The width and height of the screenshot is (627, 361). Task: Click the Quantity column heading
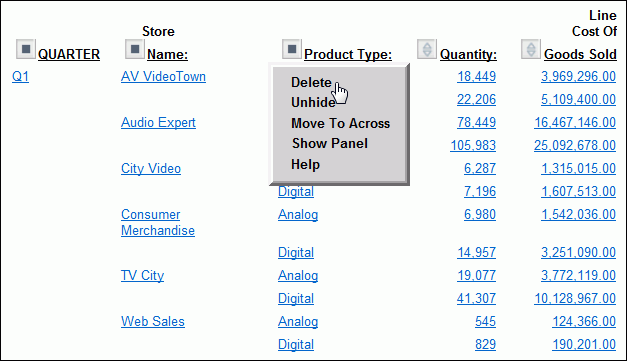coord(468,54)
